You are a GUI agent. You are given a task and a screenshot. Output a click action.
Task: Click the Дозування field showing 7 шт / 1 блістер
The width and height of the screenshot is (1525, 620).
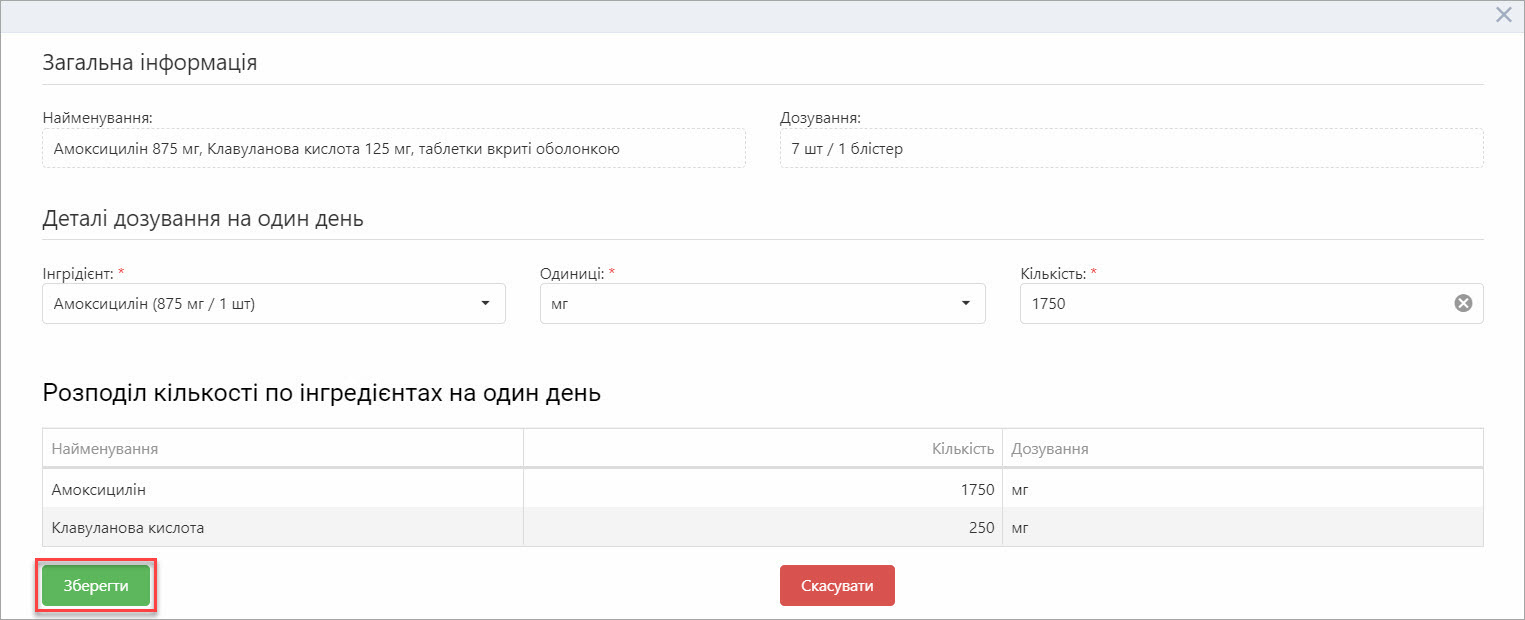click(x=1130, y=149)
